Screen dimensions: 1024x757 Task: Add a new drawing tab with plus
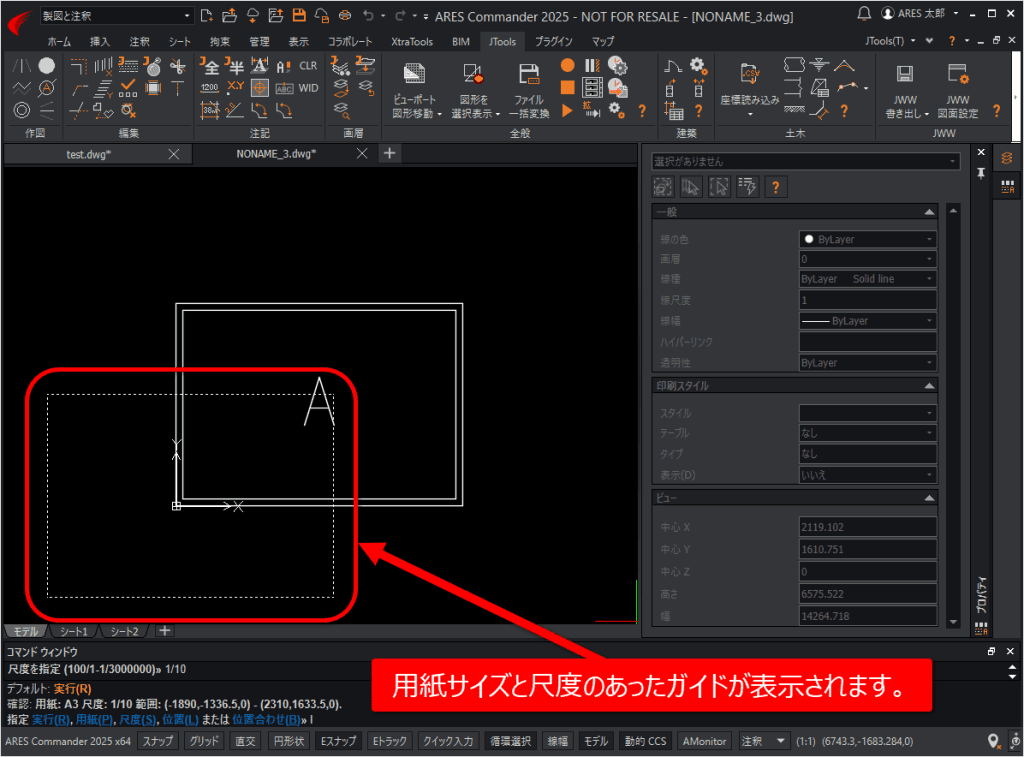click(x=389, y=153)
